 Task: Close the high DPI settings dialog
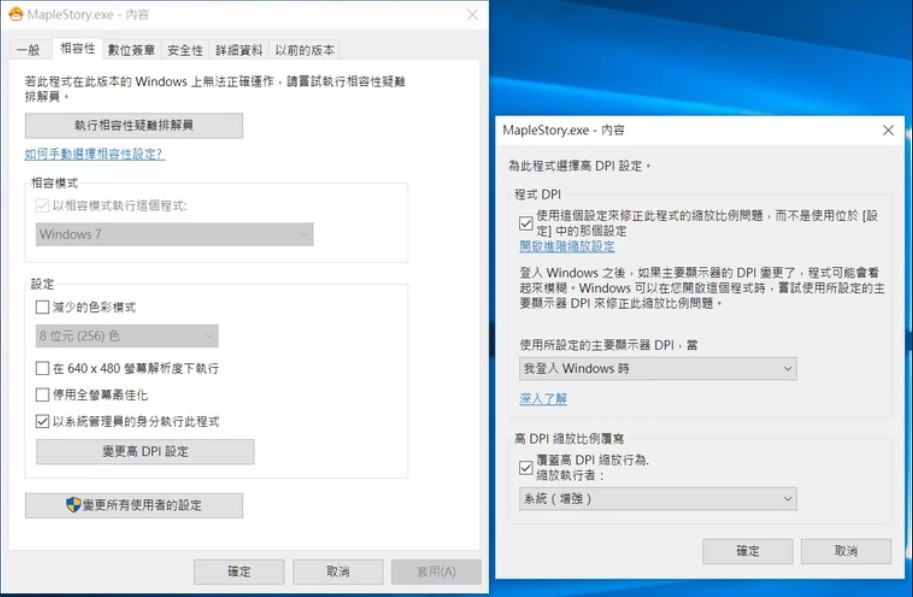click(887, 130)
